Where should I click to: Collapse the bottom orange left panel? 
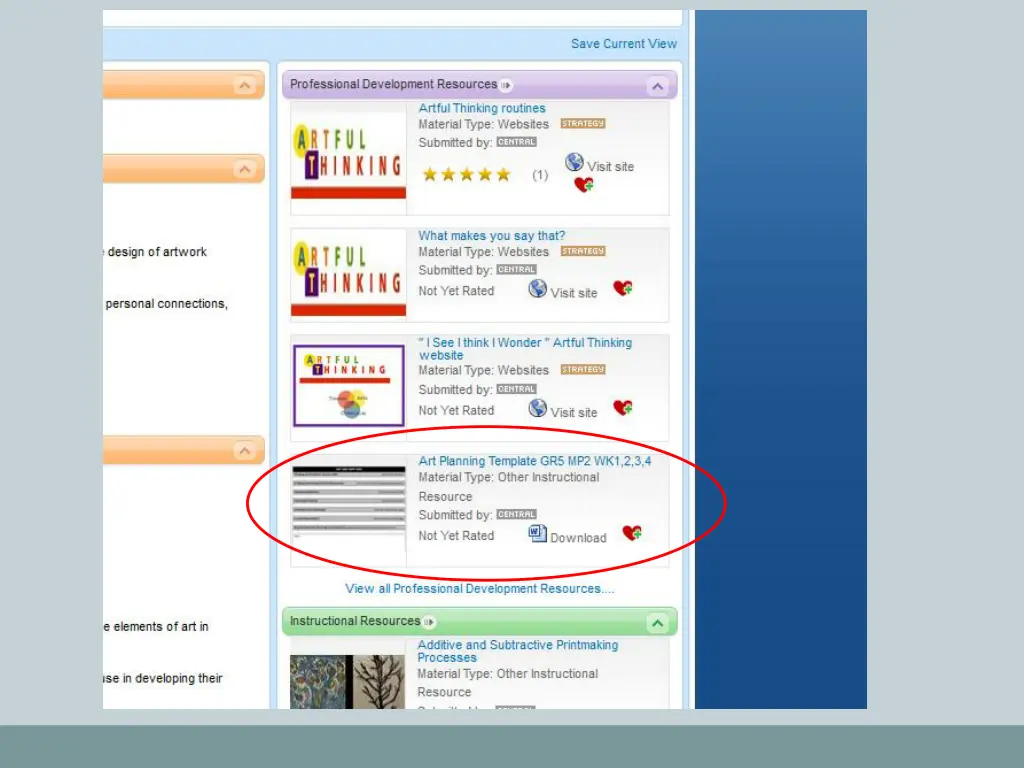(x=244, y=452)
